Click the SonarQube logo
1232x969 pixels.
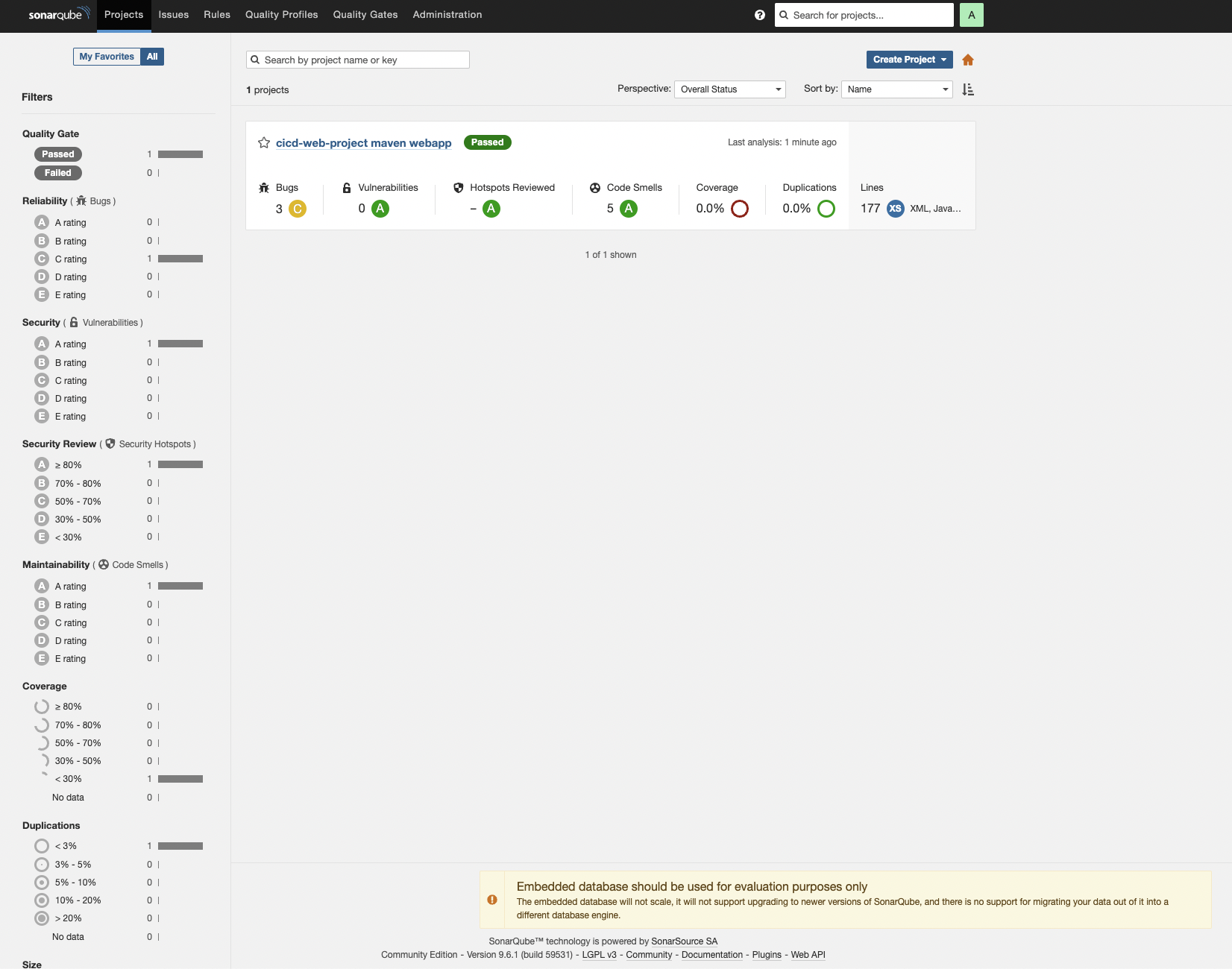[x=59, y=14]
